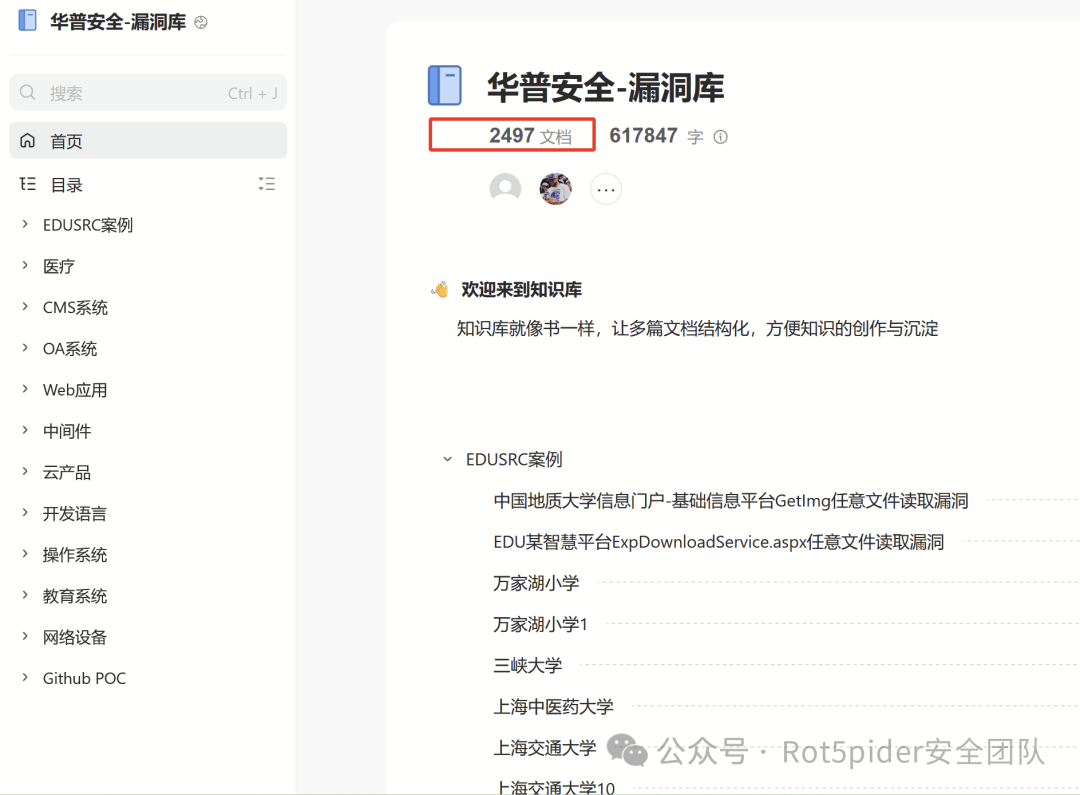Click the table-of-contents icon beside 目录
Image resolution: width=1080 pixels, height=795 pixels.
28,184
